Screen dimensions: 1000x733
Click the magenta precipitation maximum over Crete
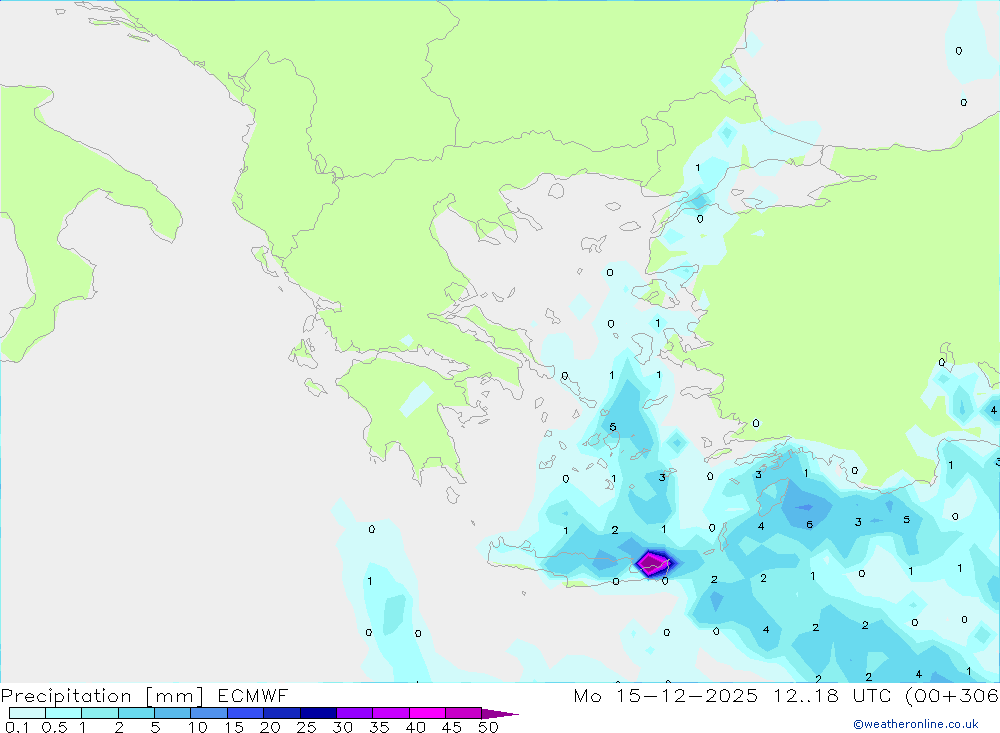click(x=652, y=563)
